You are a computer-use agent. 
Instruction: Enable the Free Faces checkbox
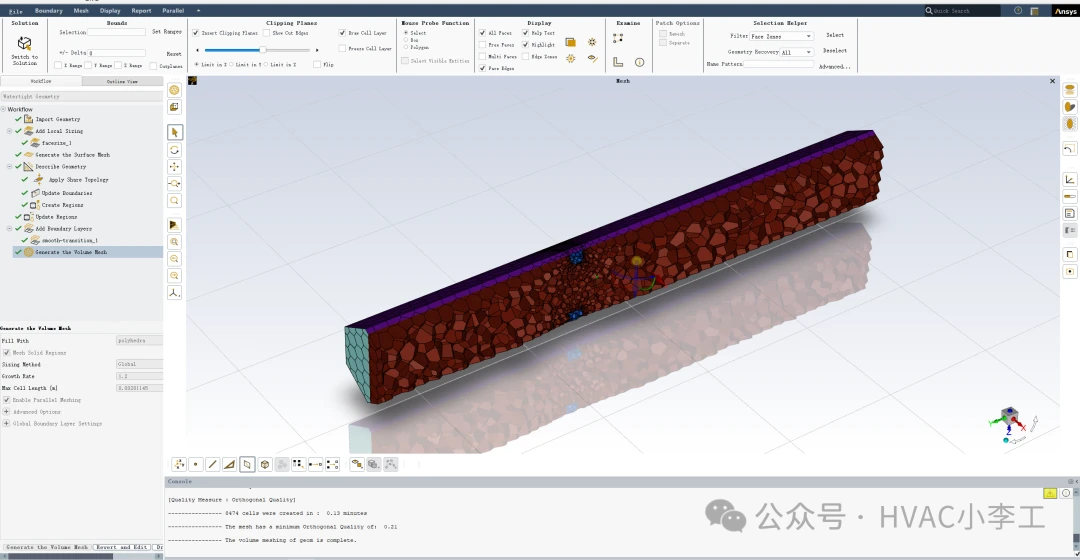pyautogui.click(x=482, y=44)
